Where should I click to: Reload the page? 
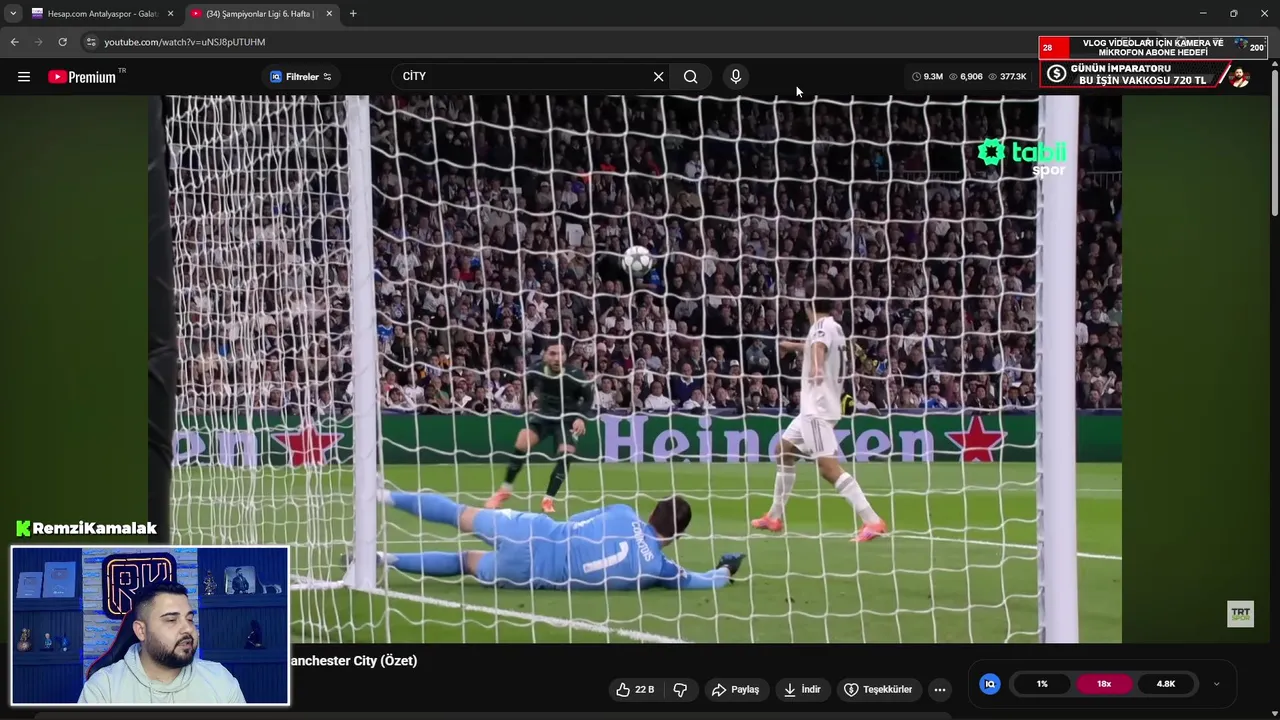point(62,42)
